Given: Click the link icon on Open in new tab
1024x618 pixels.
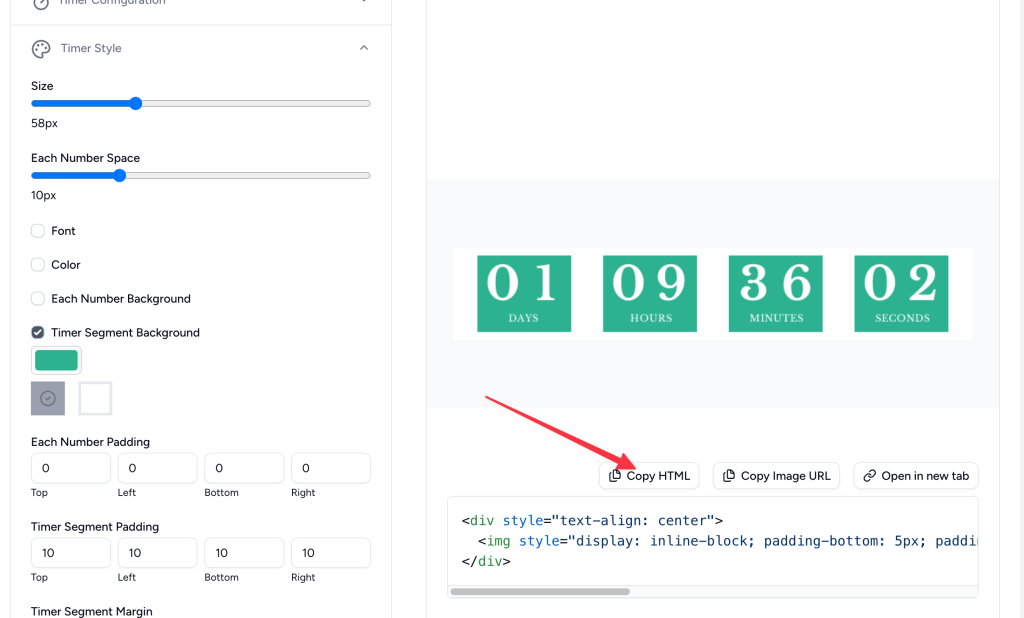Looking at the screenshot, I should click(x=869, y=475).
